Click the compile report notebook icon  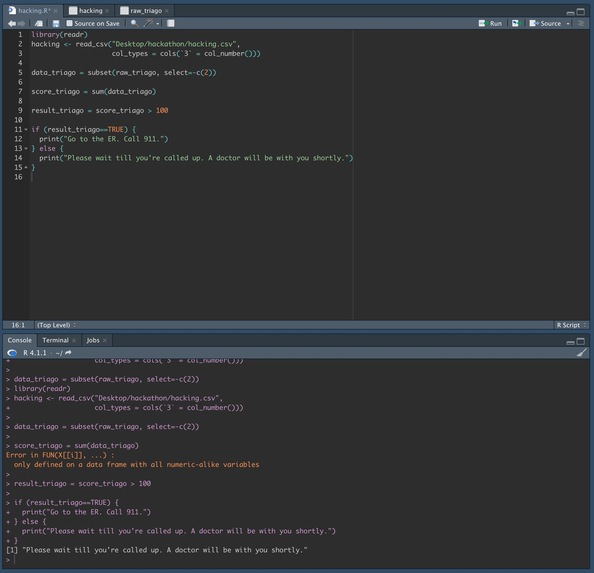(171, 23)
